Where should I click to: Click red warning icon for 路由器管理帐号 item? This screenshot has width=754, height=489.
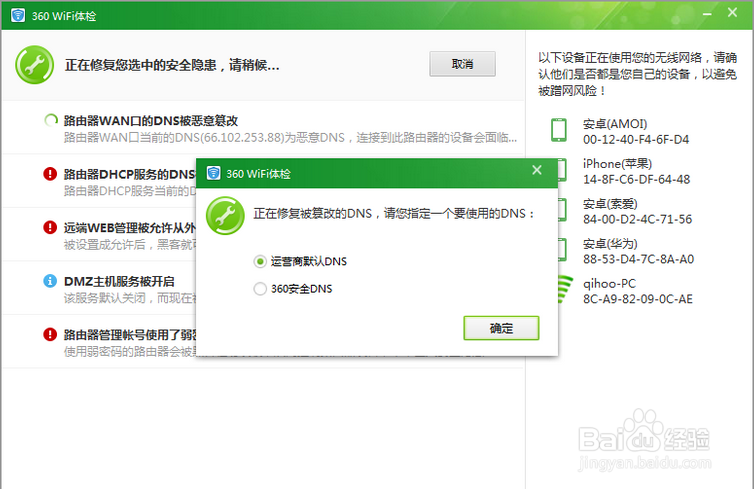50,334
